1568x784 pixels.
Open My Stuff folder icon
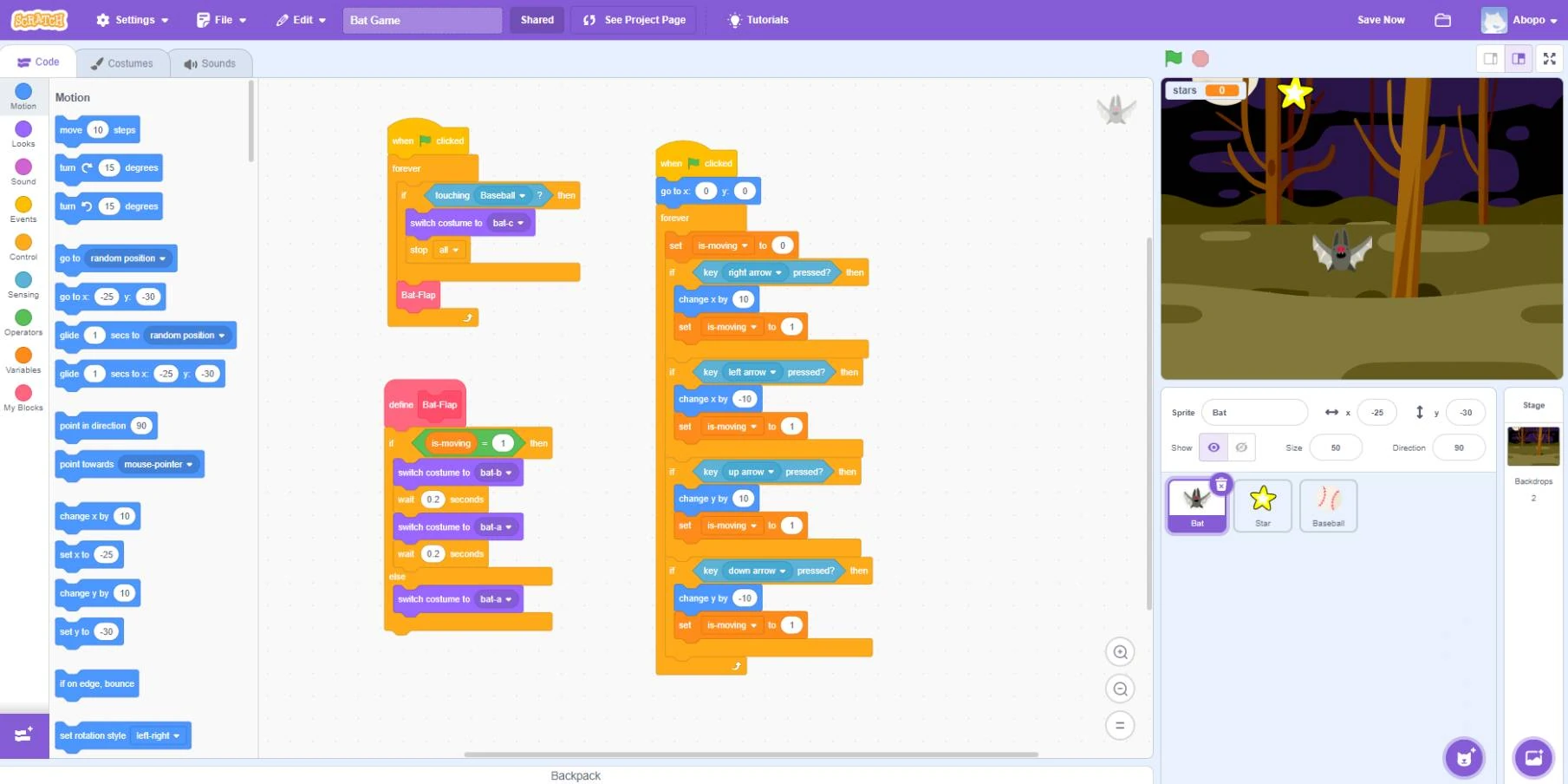click(x=1442, y=20)
